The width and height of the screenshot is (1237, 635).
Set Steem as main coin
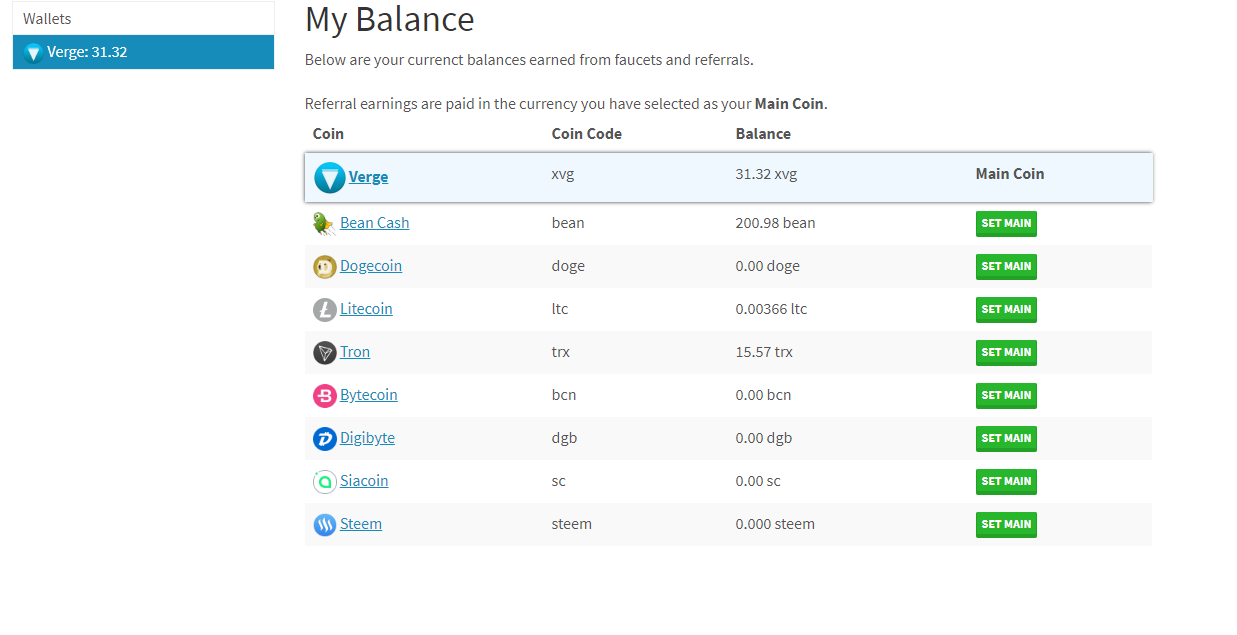click(1006, 525)
